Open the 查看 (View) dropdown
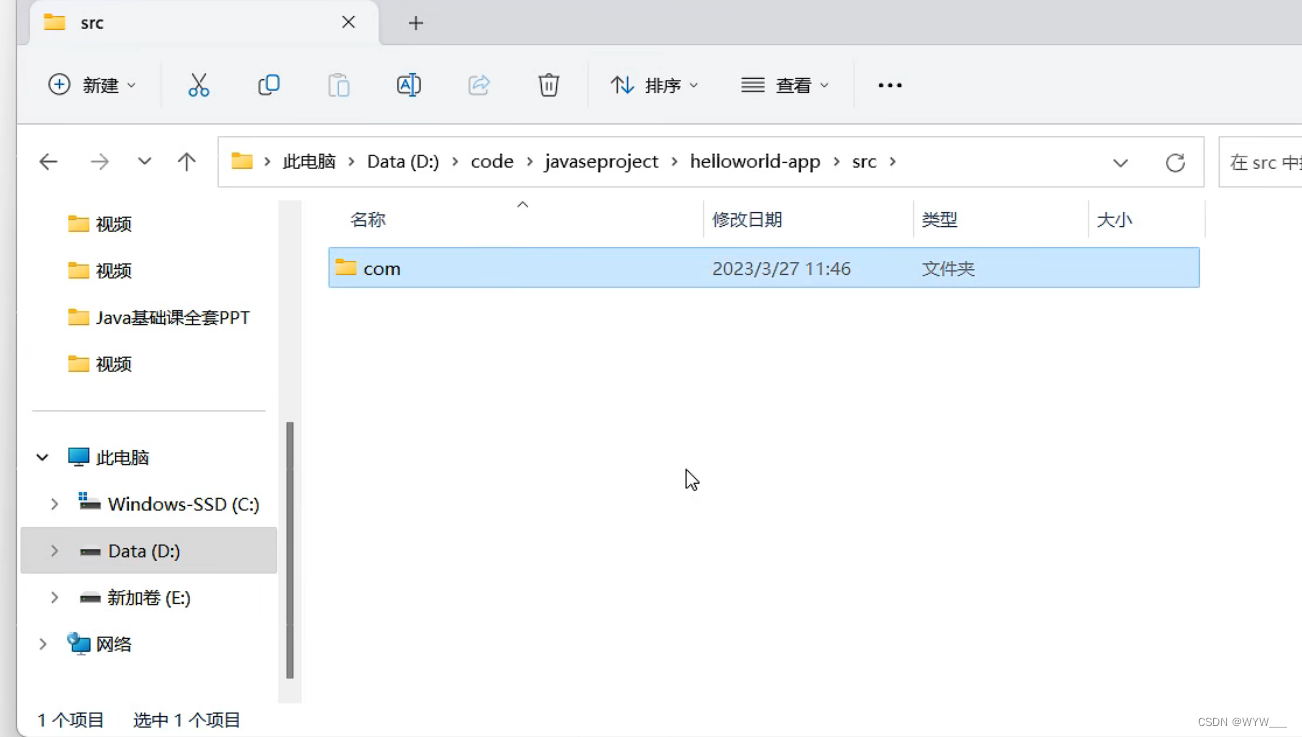 [785, 85]
